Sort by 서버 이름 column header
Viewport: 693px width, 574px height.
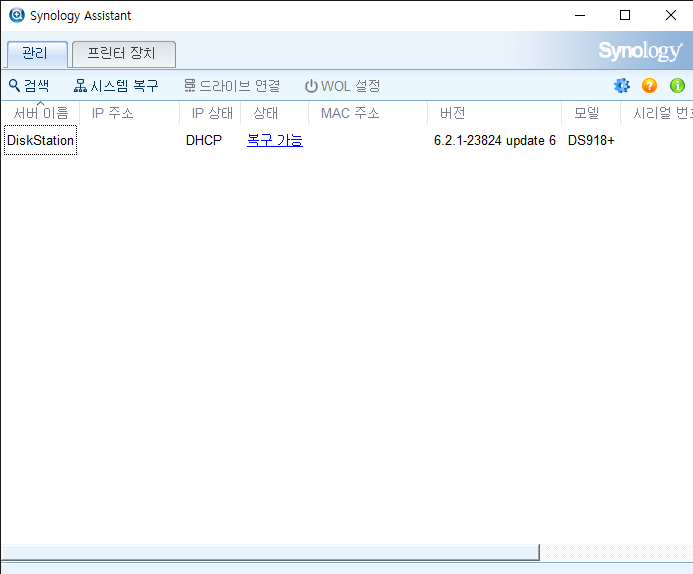tap(40, 113)
